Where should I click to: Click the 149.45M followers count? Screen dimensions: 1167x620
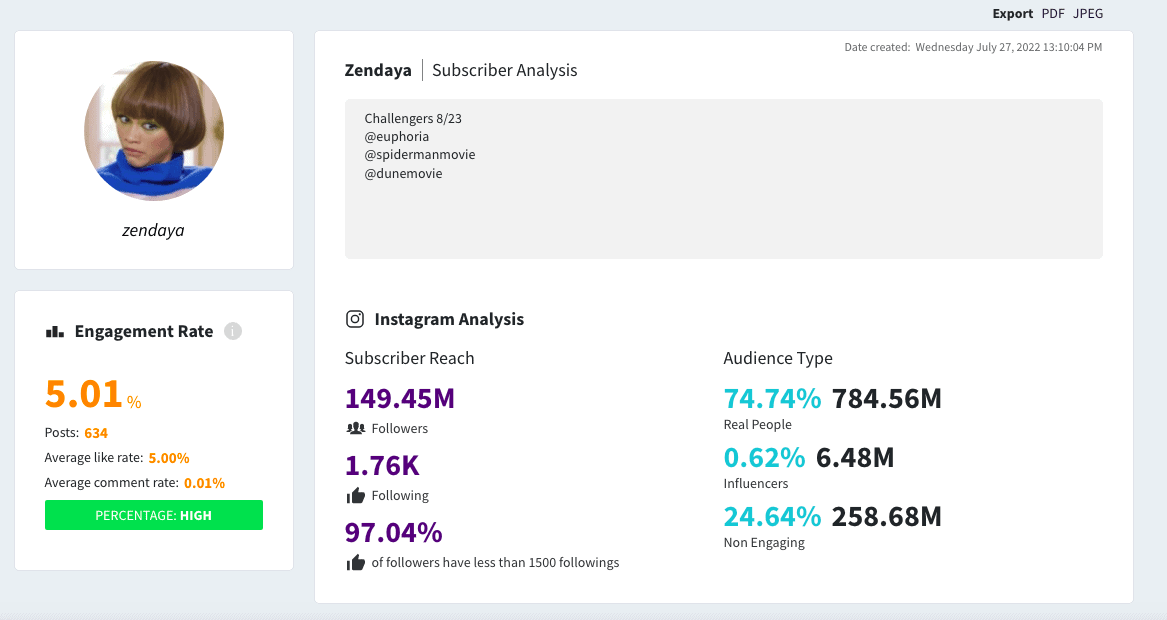pos(400,398)
